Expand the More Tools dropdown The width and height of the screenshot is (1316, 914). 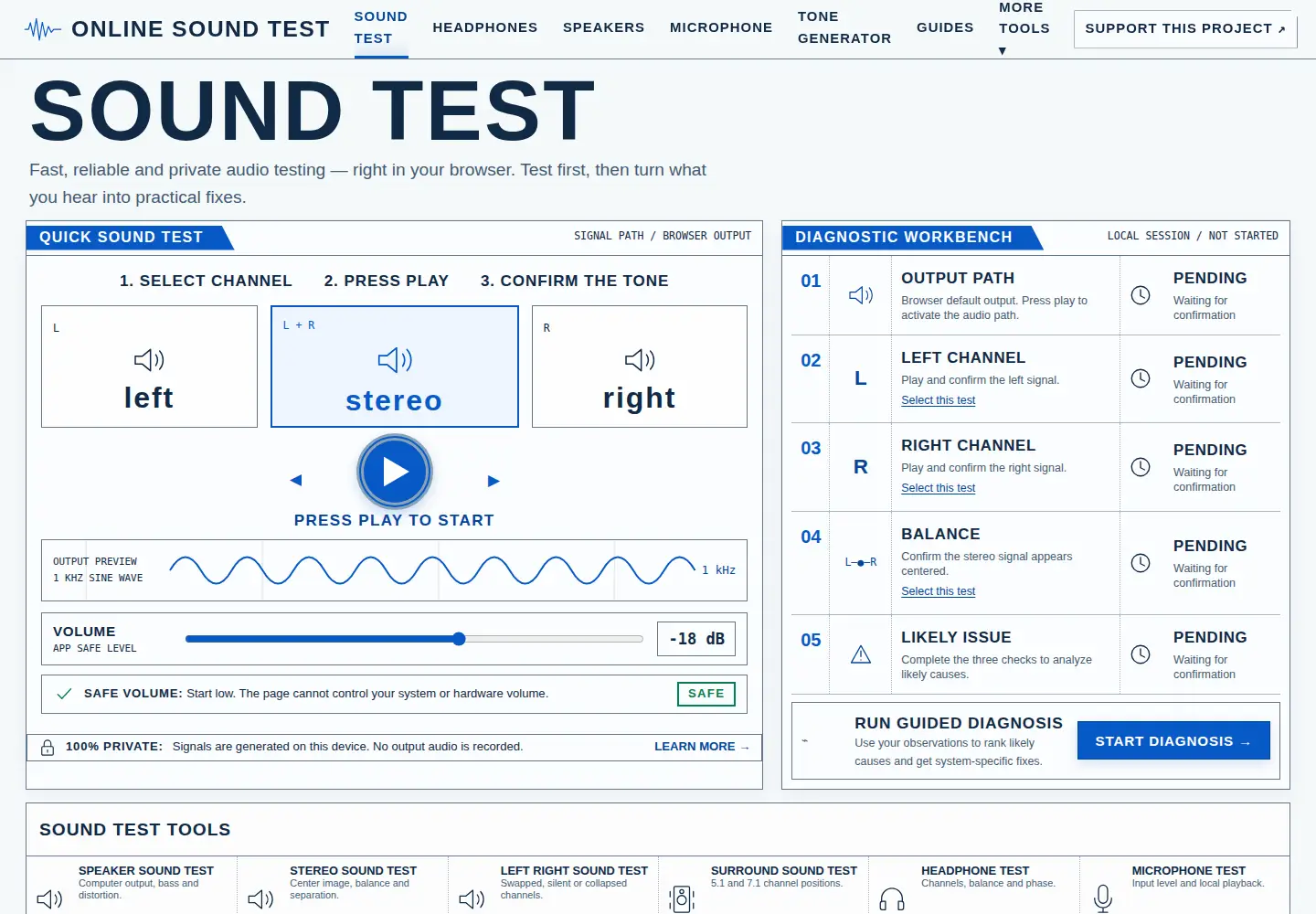(x=1024, y=27)
